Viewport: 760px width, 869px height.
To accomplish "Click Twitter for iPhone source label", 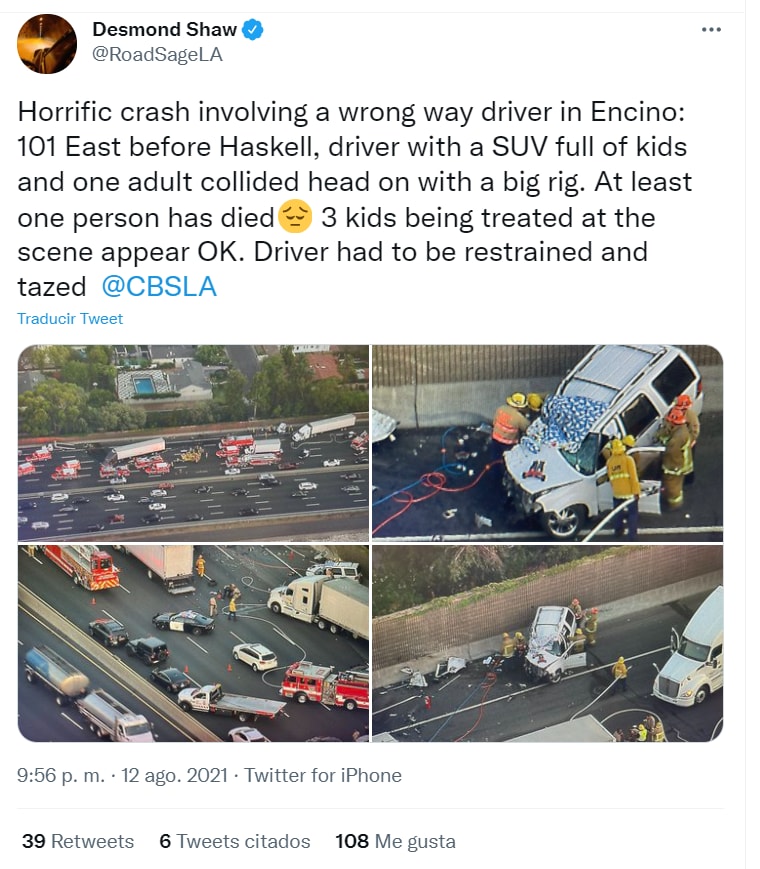I will pyautogui.click(x=323, y=775).
